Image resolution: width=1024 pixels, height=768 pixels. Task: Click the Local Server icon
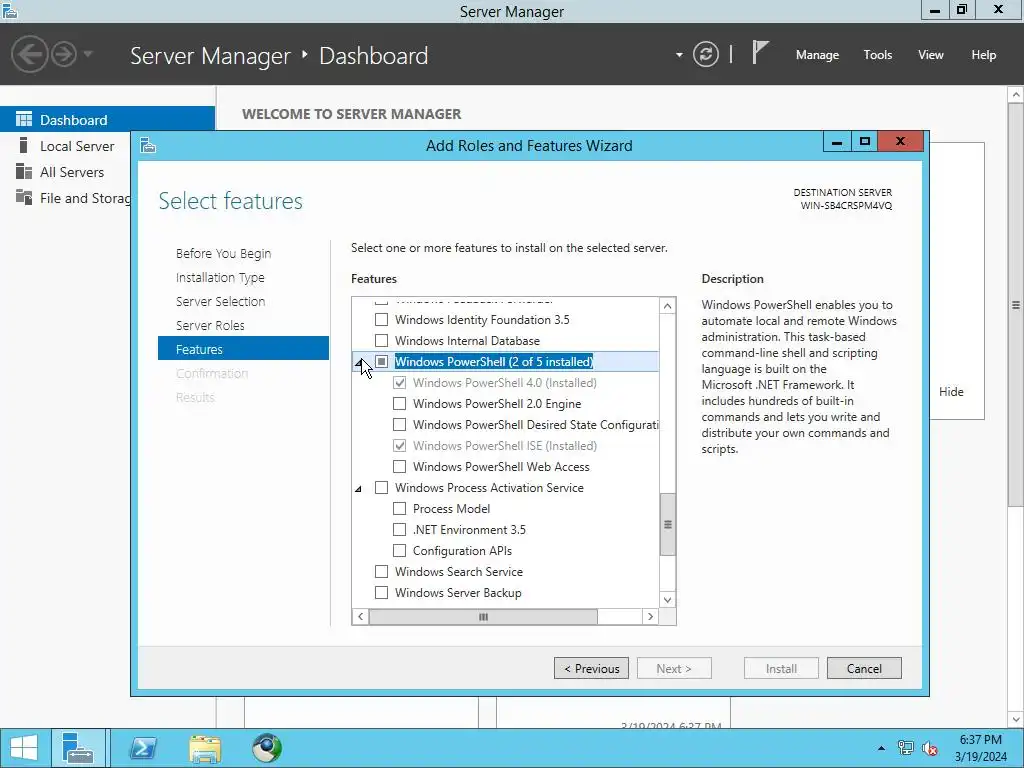click(x=24, y=145)
